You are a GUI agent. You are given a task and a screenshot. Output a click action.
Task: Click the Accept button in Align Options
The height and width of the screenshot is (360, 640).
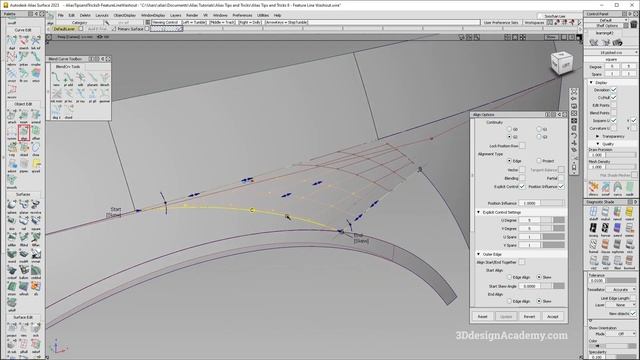(x=552, y=316)
